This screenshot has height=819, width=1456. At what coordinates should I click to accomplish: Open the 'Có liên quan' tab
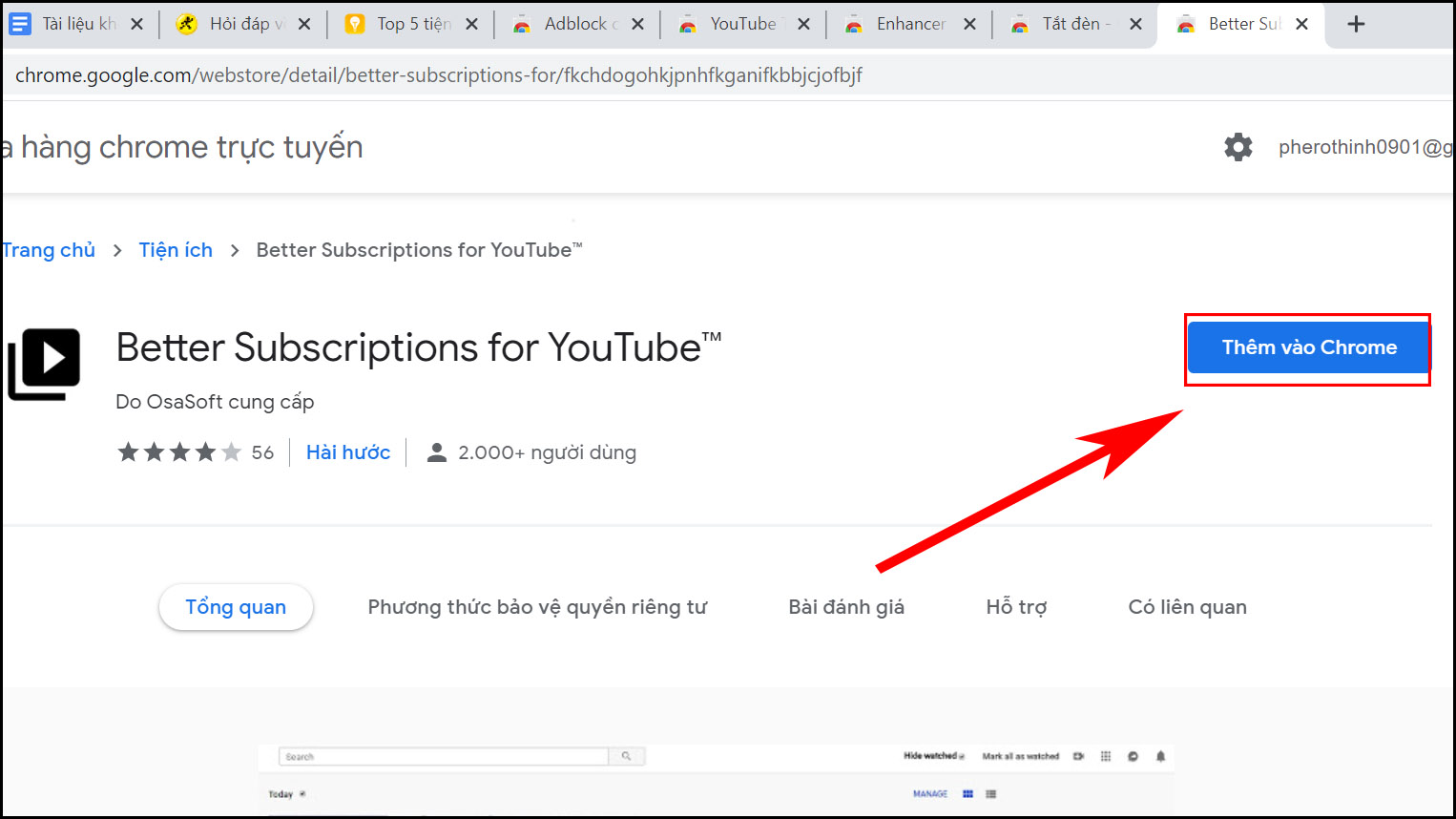tap(1187, 607)
